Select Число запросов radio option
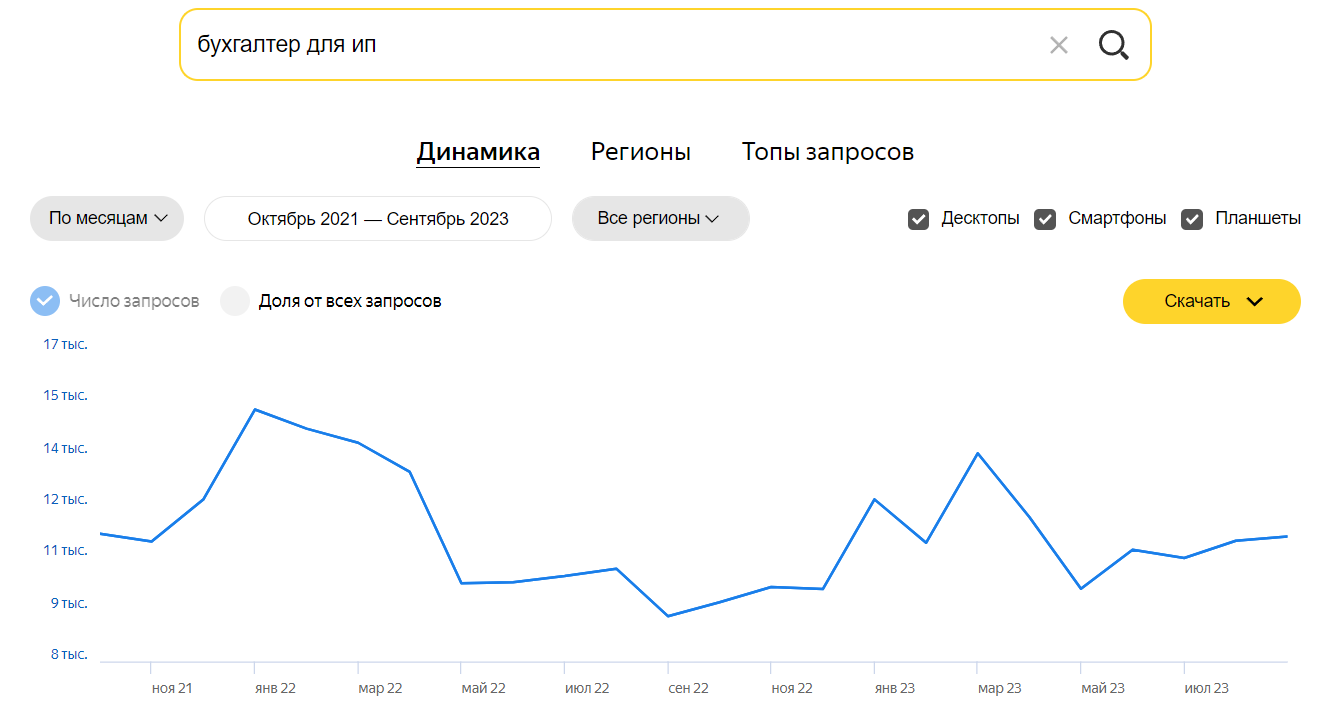 (45, 301)
